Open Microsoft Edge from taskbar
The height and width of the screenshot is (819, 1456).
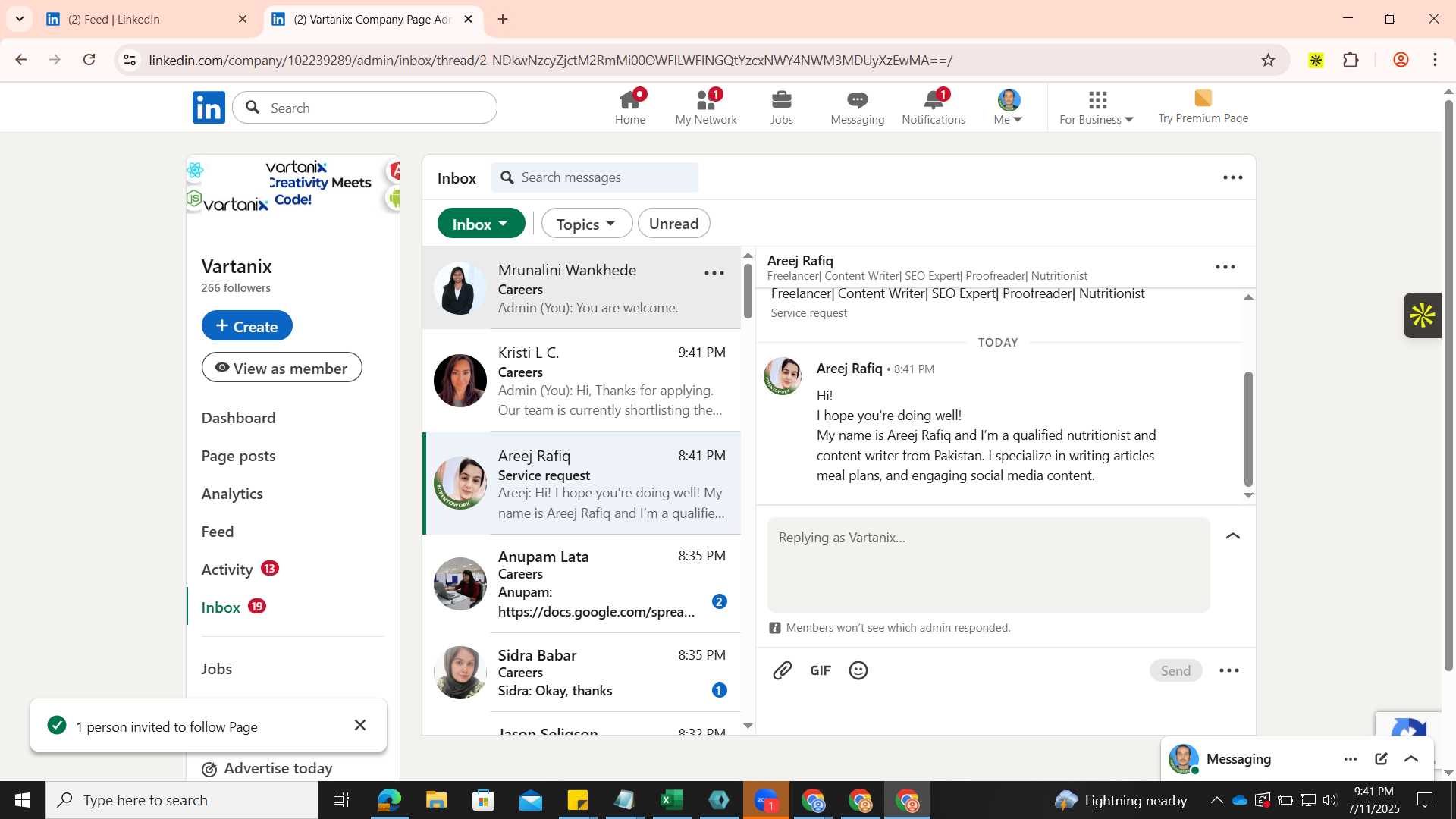pyautogui.click(x=389, y=800)
